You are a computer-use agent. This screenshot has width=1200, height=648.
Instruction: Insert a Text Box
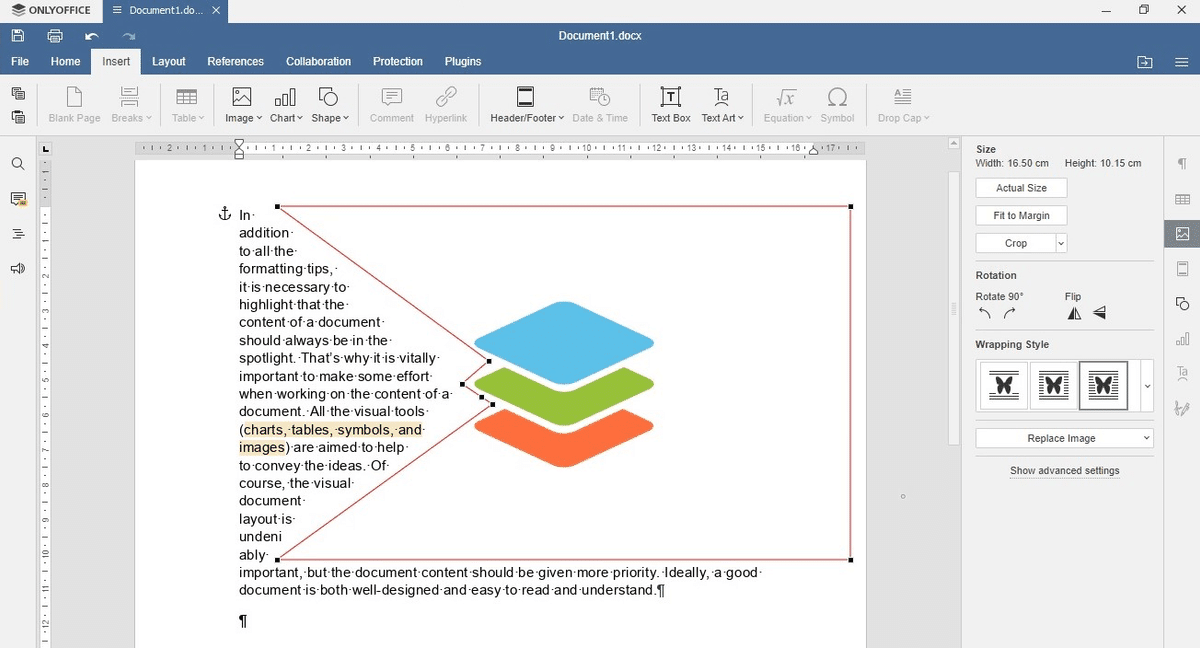(671, 105)
